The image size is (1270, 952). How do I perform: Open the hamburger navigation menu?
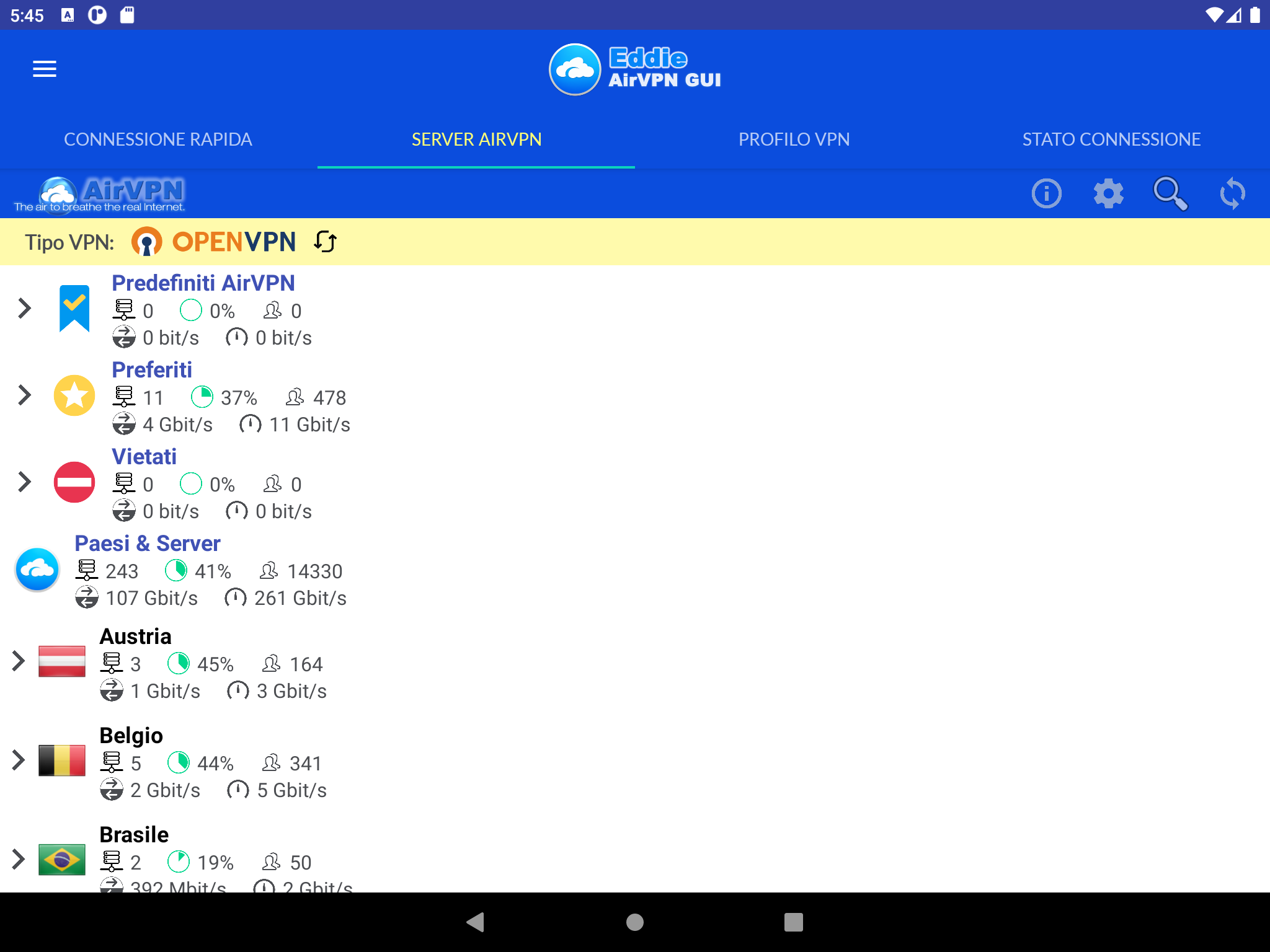[45, 69]
